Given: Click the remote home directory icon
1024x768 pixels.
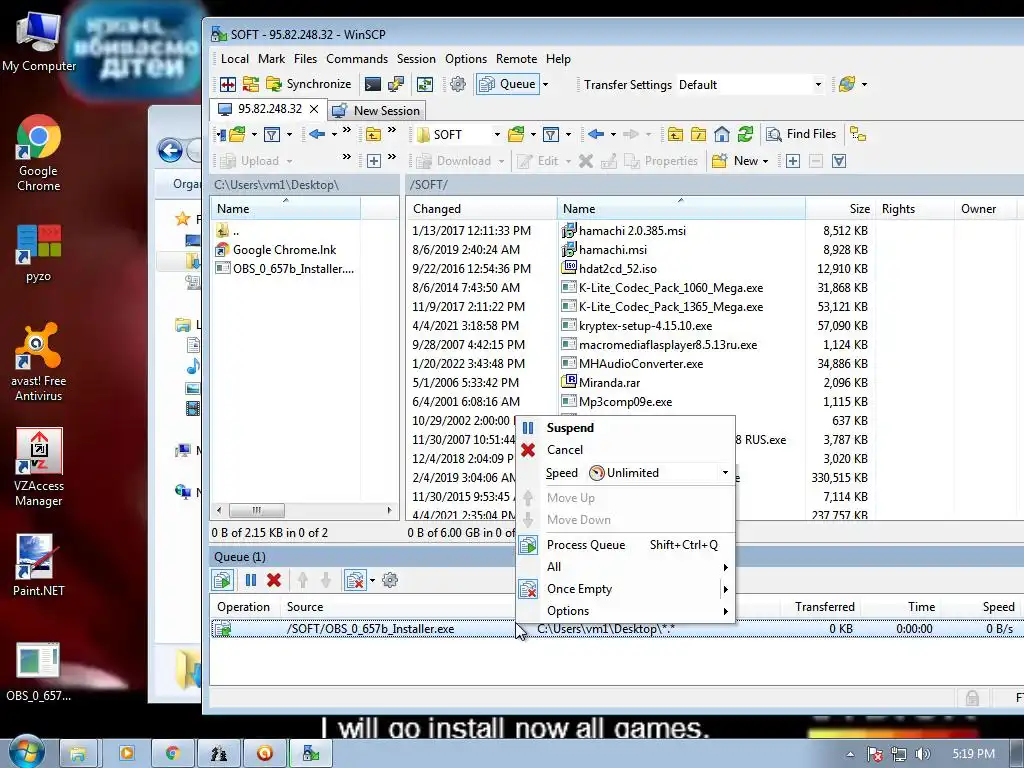Looking at the screenshot, I should click(722, 135).
